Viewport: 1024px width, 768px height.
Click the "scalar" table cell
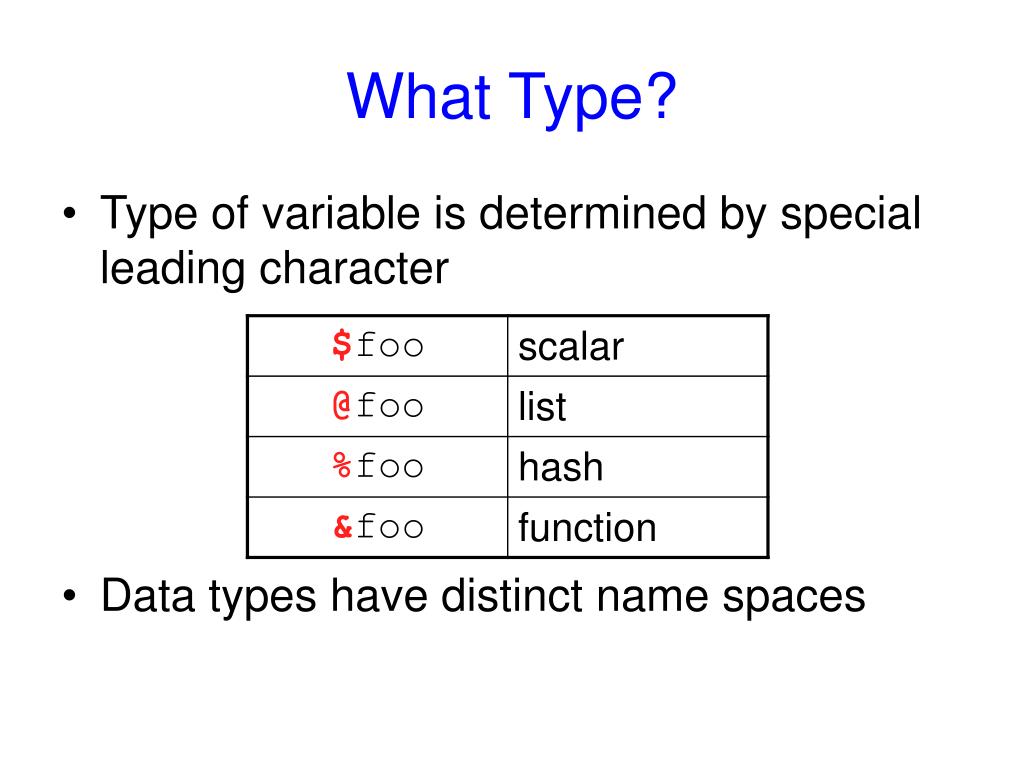pos(637,346)
